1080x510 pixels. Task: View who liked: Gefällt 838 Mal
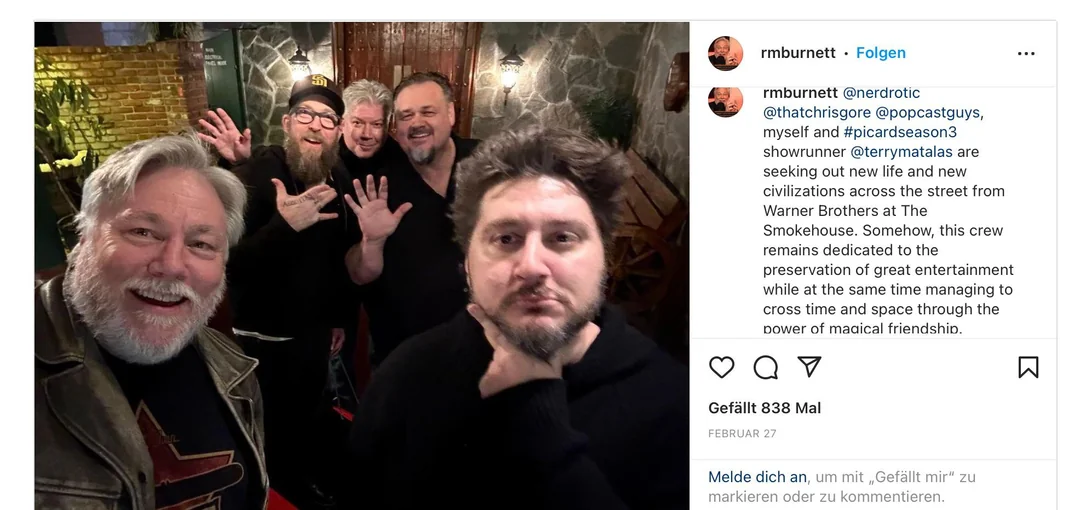coord(765,408)
